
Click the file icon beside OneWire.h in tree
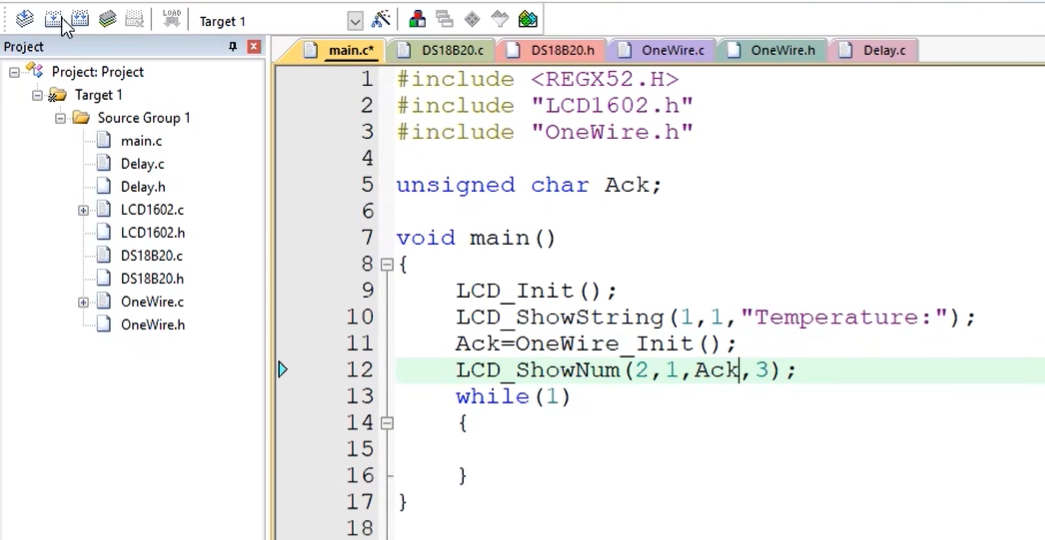pyautogui.click(x=103, y=325)
